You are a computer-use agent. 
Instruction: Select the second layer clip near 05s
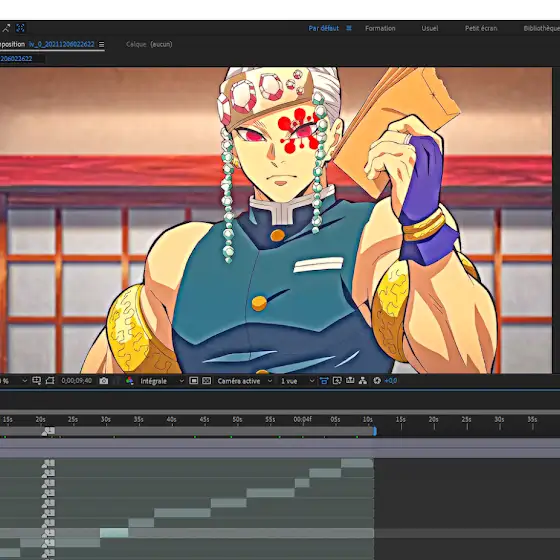[x=325, y=473]
